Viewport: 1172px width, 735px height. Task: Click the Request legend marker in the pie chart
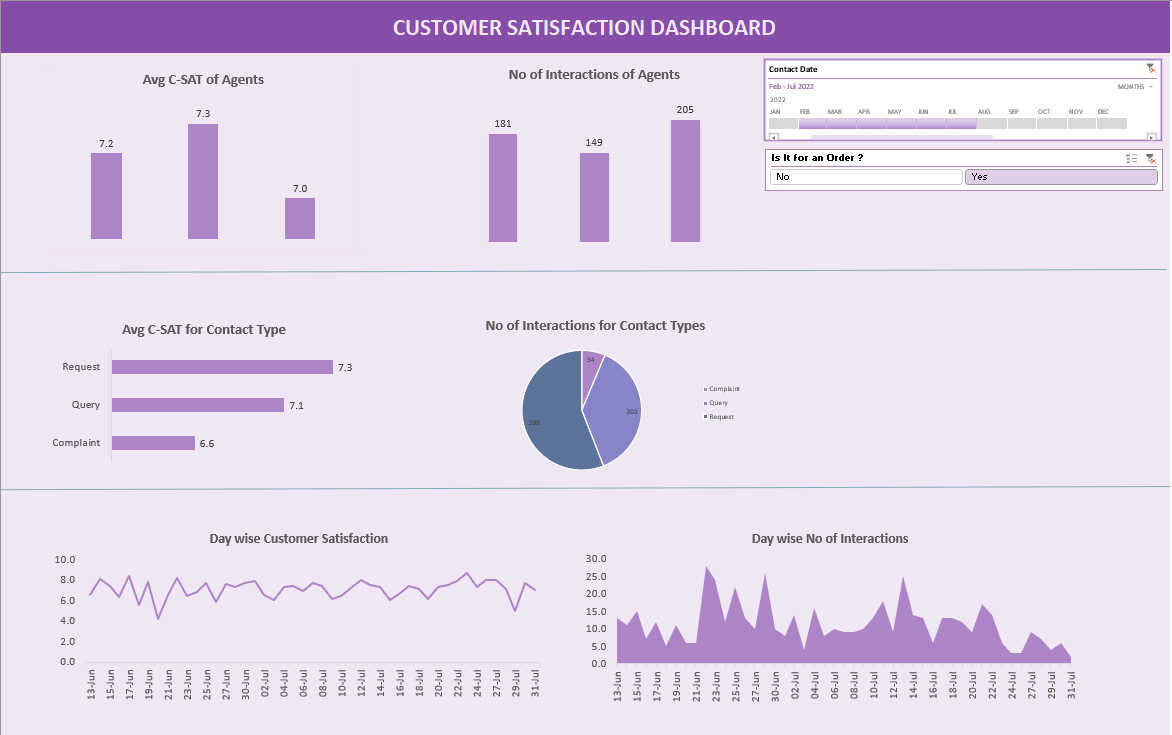tap(706, 416)
